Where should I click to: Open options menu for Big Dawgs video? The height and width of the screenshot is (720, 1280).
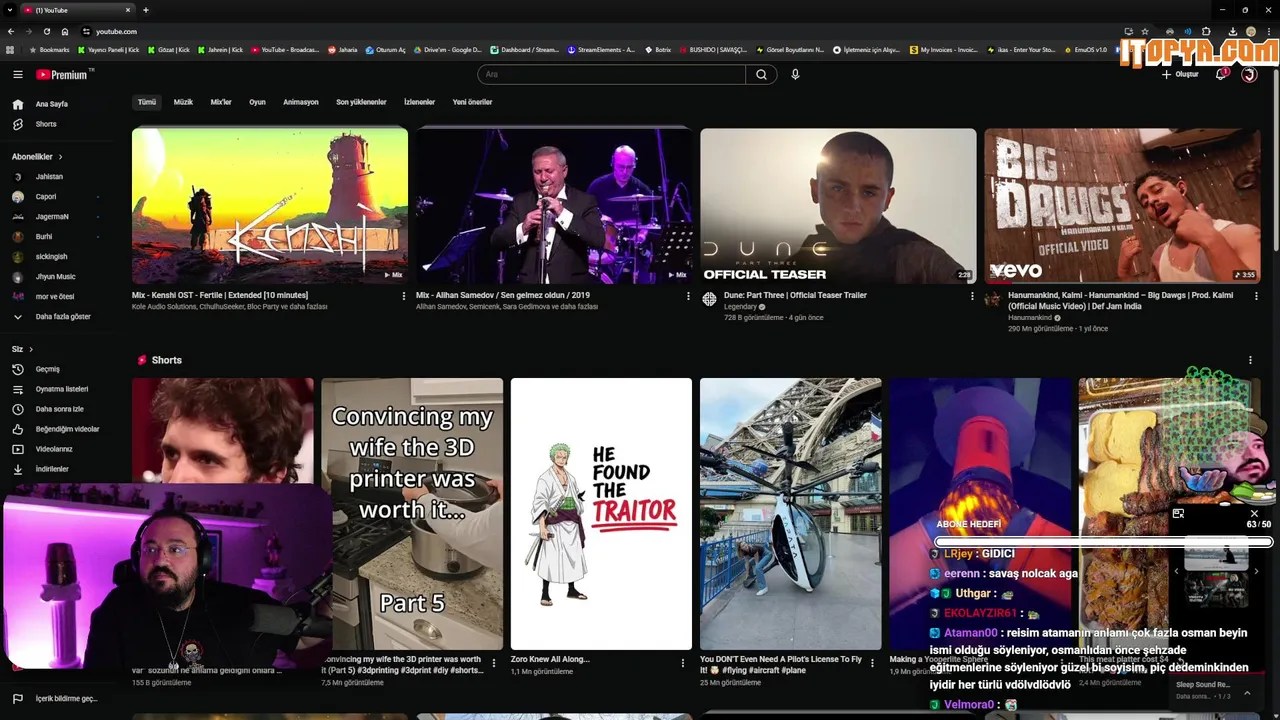tap(1256, 296)
